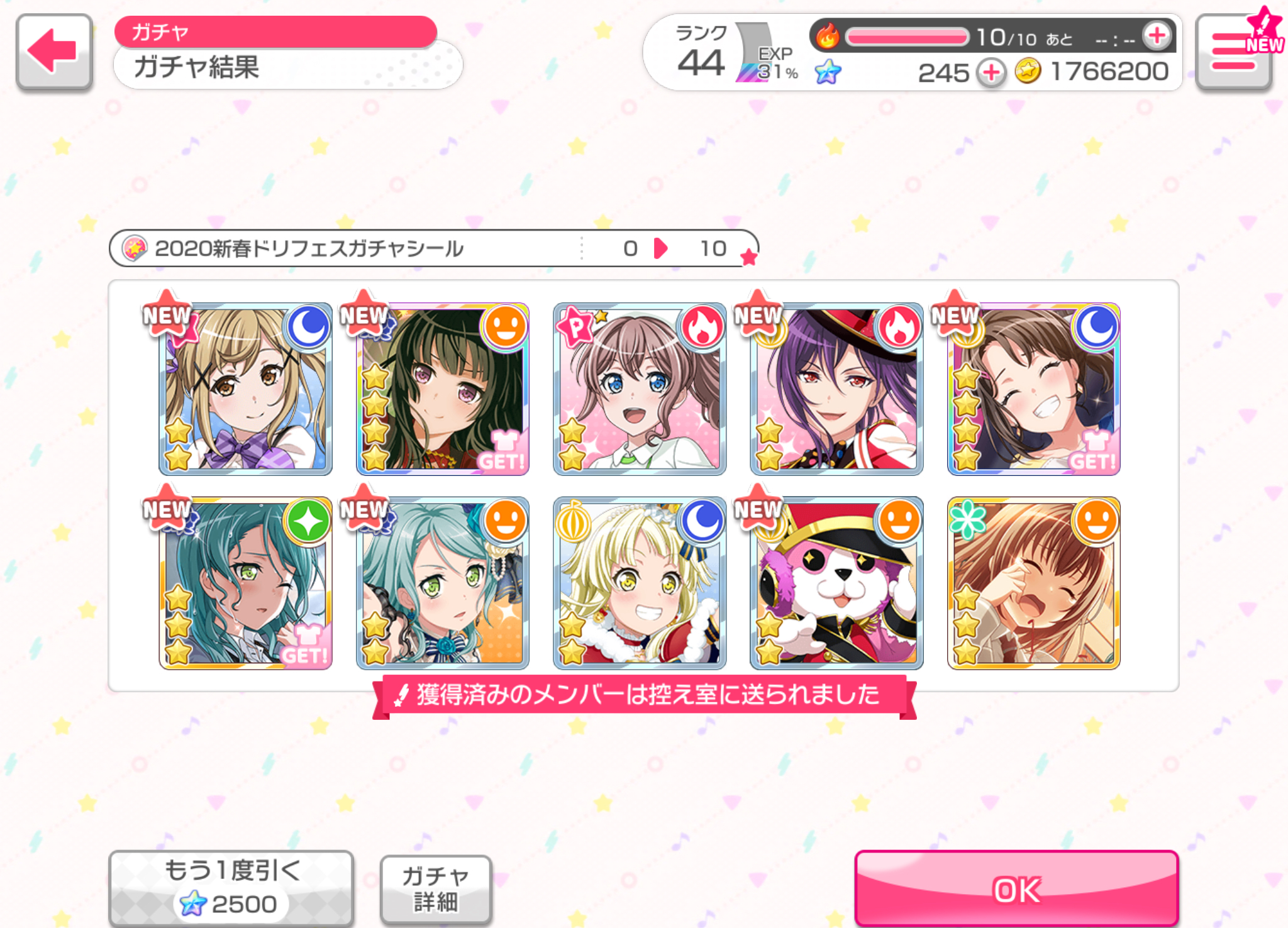Image resolution: width=1288 pixels, height=928 pixels.
Task: Select the four-star dark green-haired girl card
Action: (443, 389)
